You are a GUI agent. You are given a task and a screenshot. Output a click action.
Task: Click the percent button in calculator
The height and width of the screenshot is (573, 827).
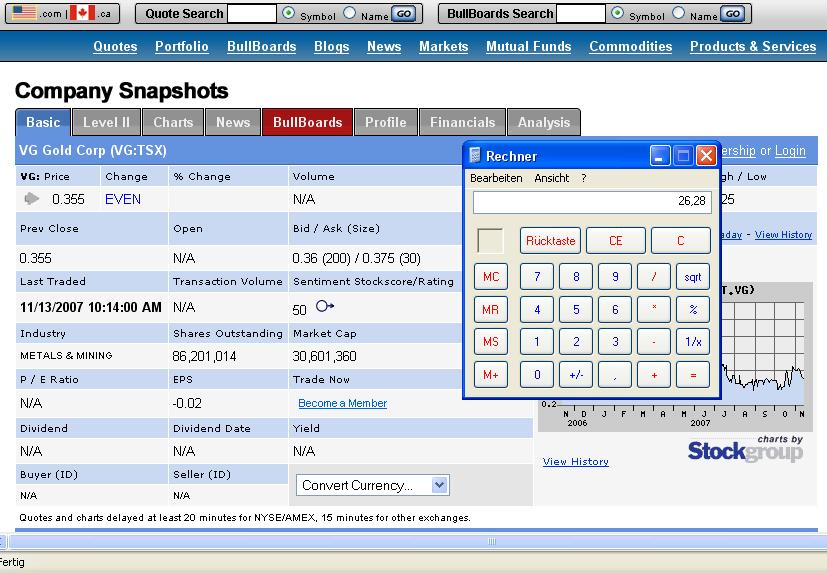(x=693, y=309)
